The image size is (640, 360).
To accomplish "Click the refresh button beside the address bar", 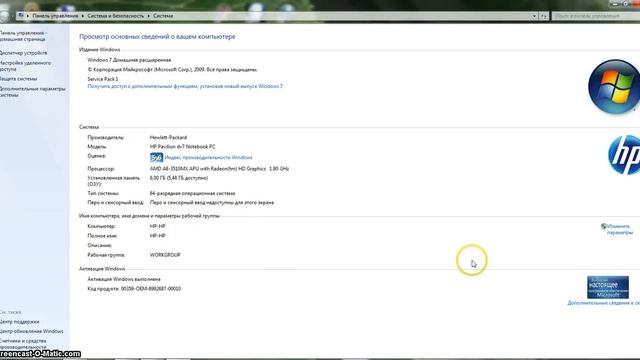I will pos(543,16).
